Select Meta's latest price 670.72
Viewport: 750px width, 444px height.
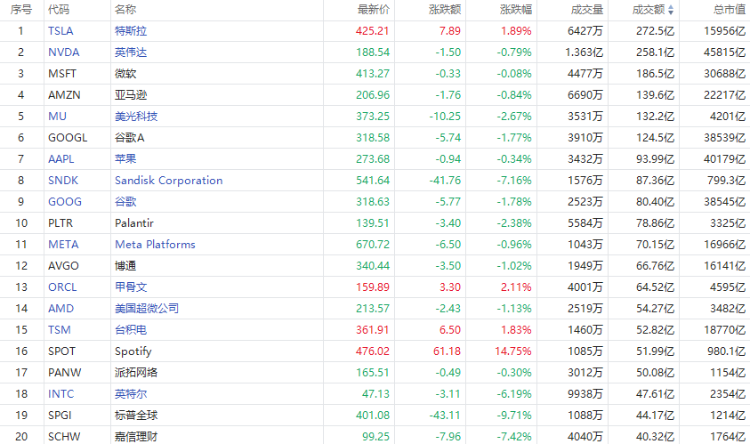pyautogui.click(x=373, y=244)
